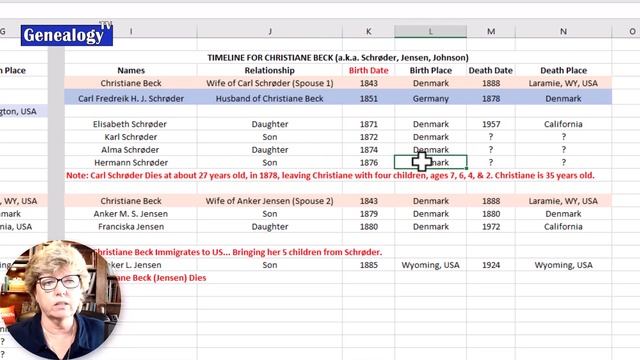Image resolution: width=640 pixels, height=360 pixels.
Task: Select birth year 1885 cell
Action: point(368,265)
